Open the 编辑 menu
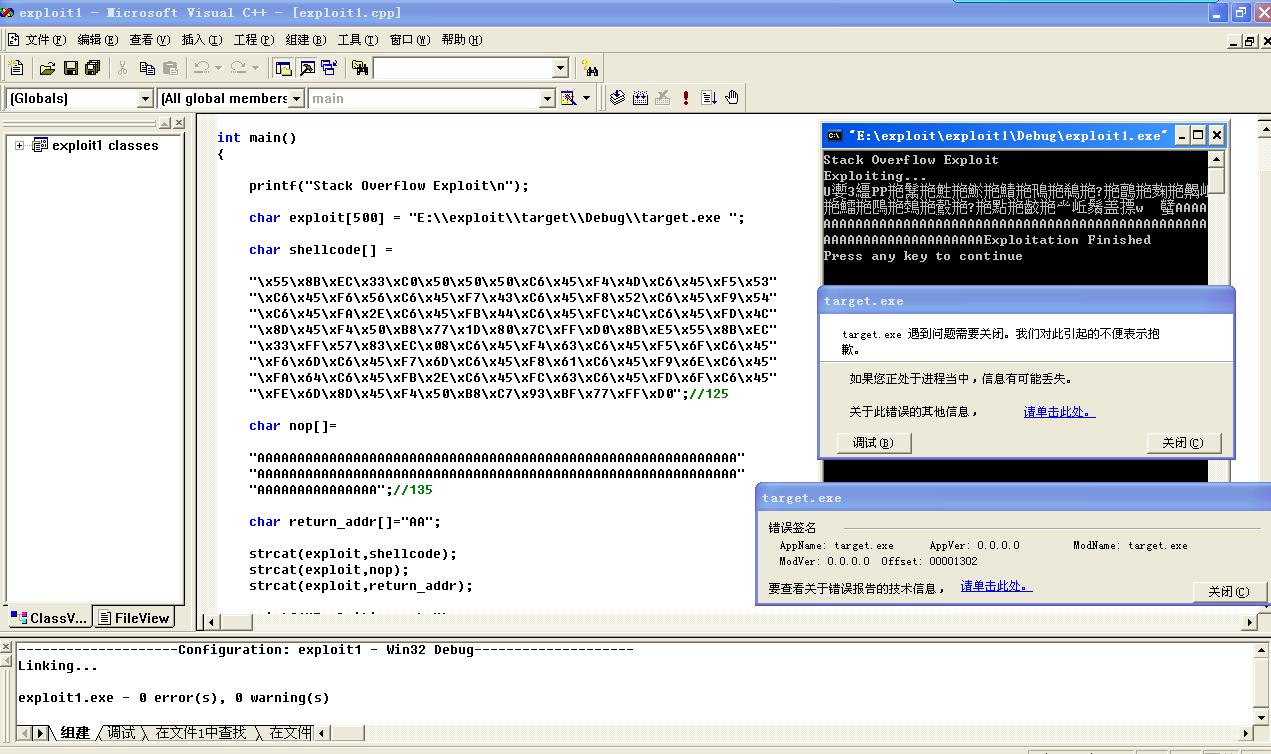This screenshot has height=754, width=1271. pyautogui.click(x=98, y=40)
